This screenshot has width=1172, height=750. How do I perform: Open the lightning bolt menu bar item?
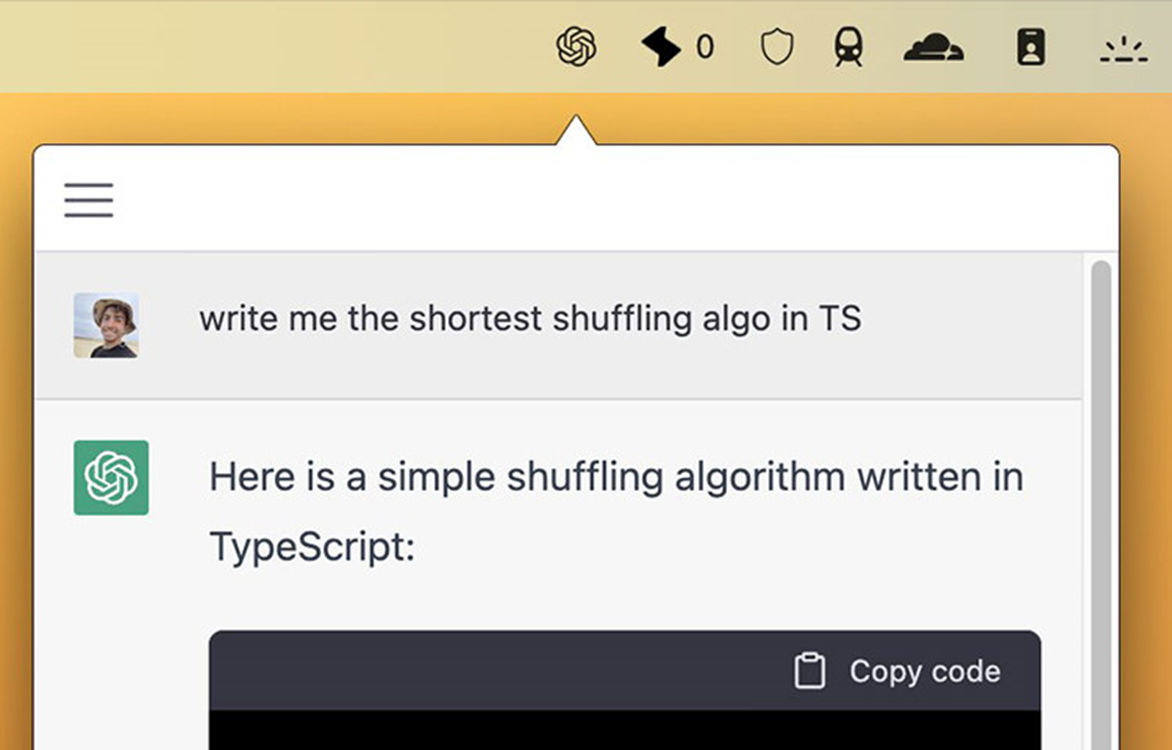[661, 47]
